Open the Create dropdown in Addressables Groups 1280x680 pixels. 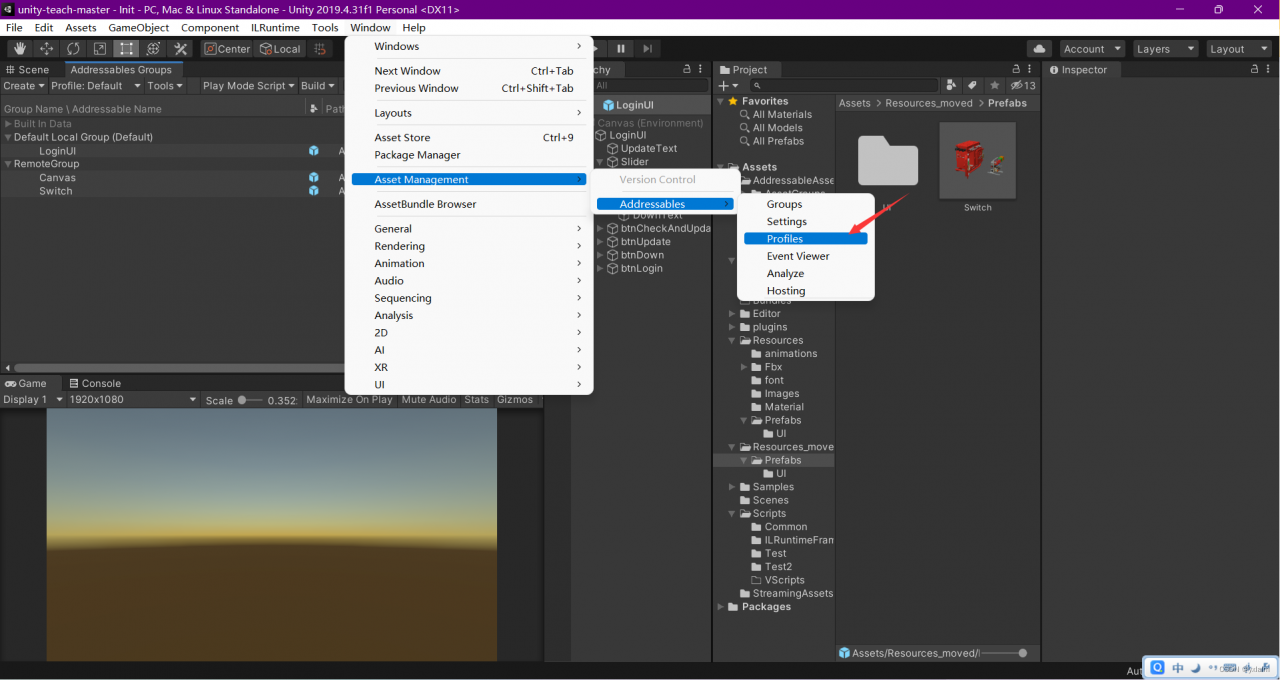24,86
